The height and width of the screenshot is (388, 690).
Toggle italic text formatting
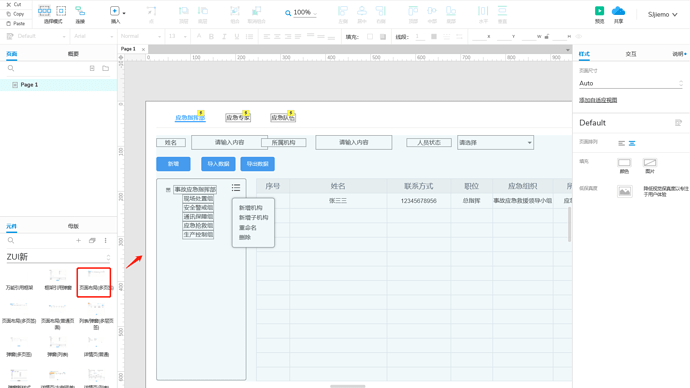(x=224, y=37)
